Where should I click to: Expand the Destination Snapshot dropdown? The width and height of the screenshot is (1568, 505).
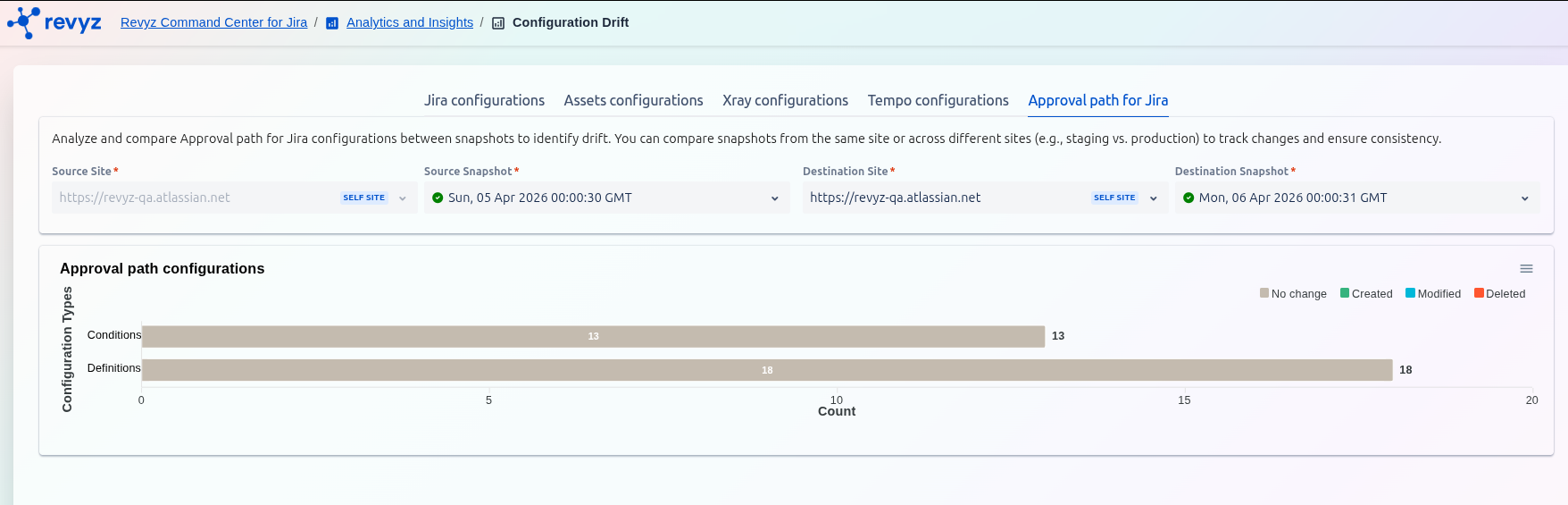(x=1524, y=198)
